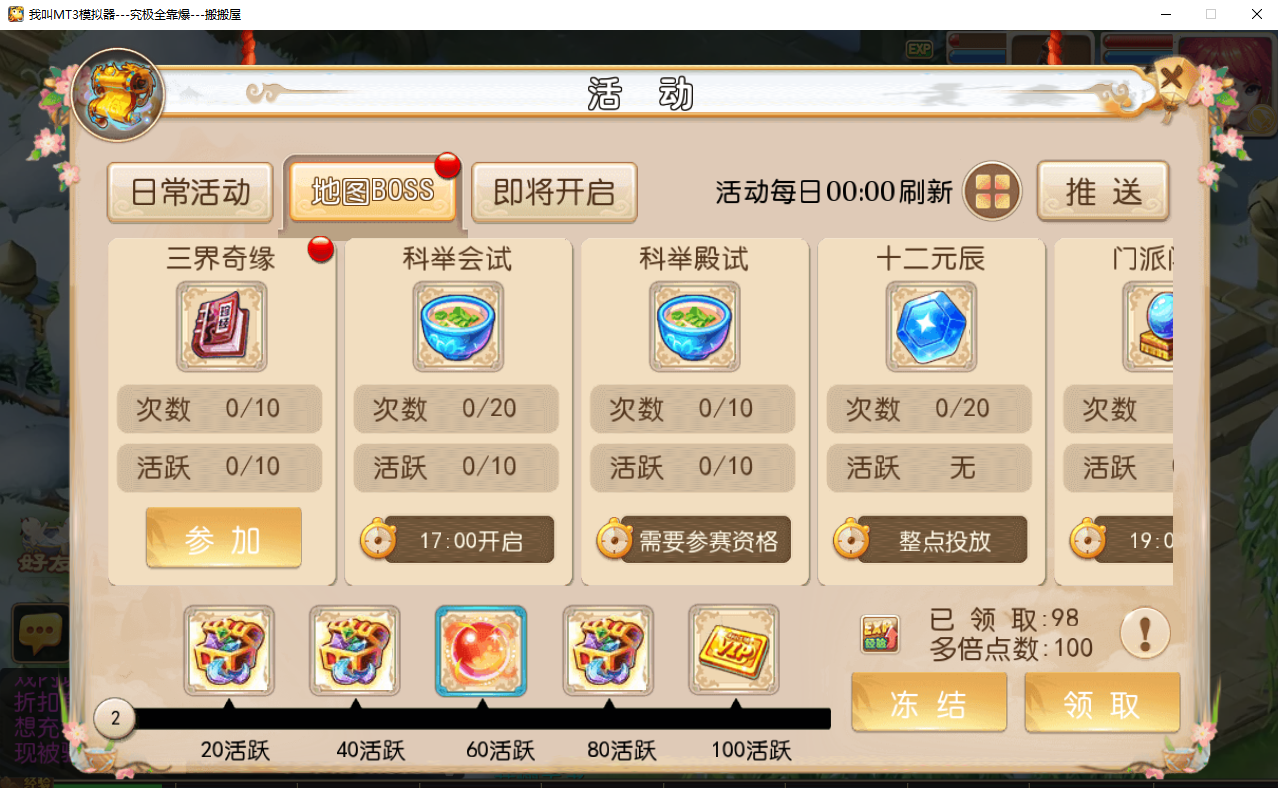Click the 领取 button
The width and height of the screenshot is (1278, 788).
[1102, 703]
